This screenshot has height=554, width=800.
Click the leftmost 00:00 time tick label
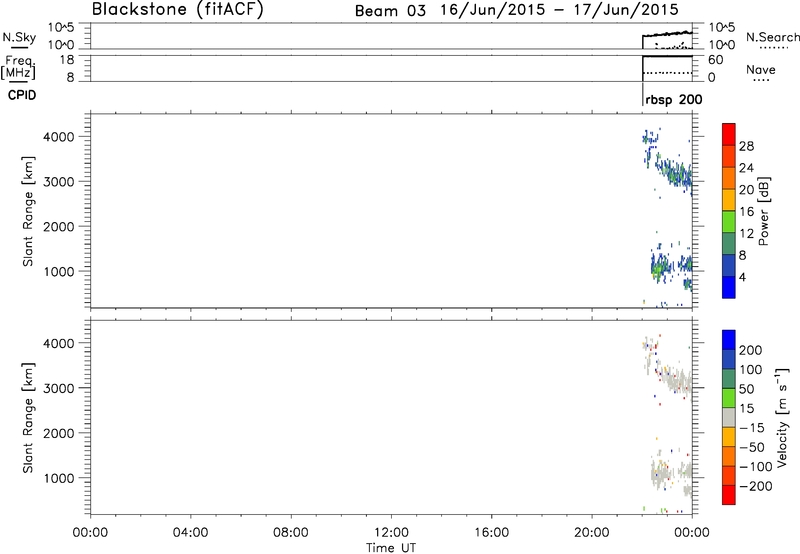click(x=90, y=533)
